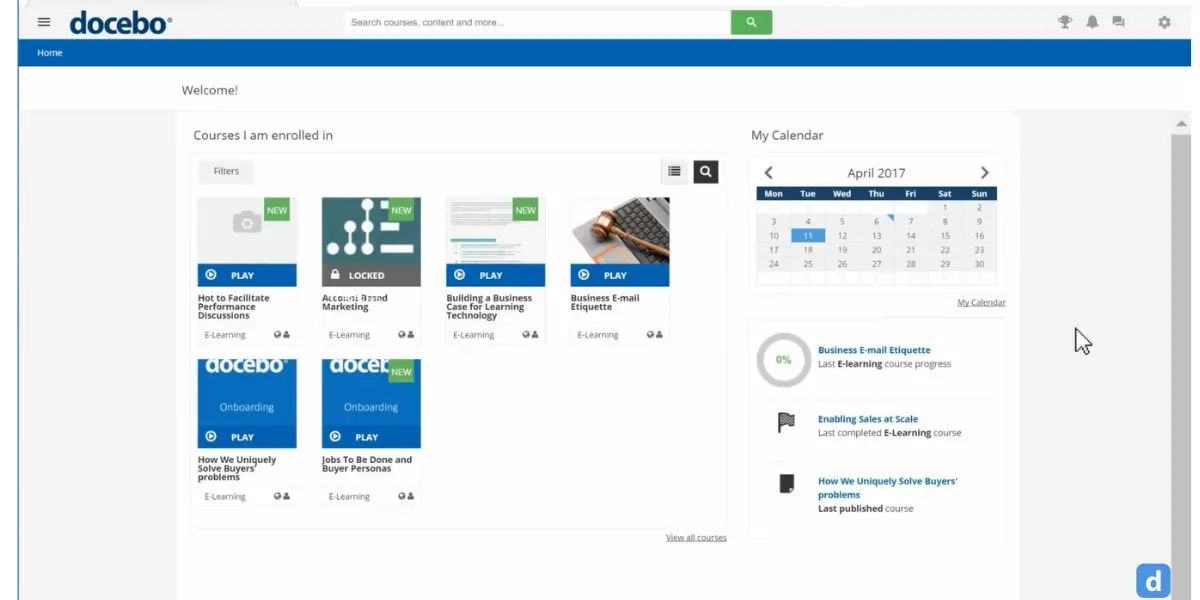Select April 7 in the calendar

[x=911, y=222]
